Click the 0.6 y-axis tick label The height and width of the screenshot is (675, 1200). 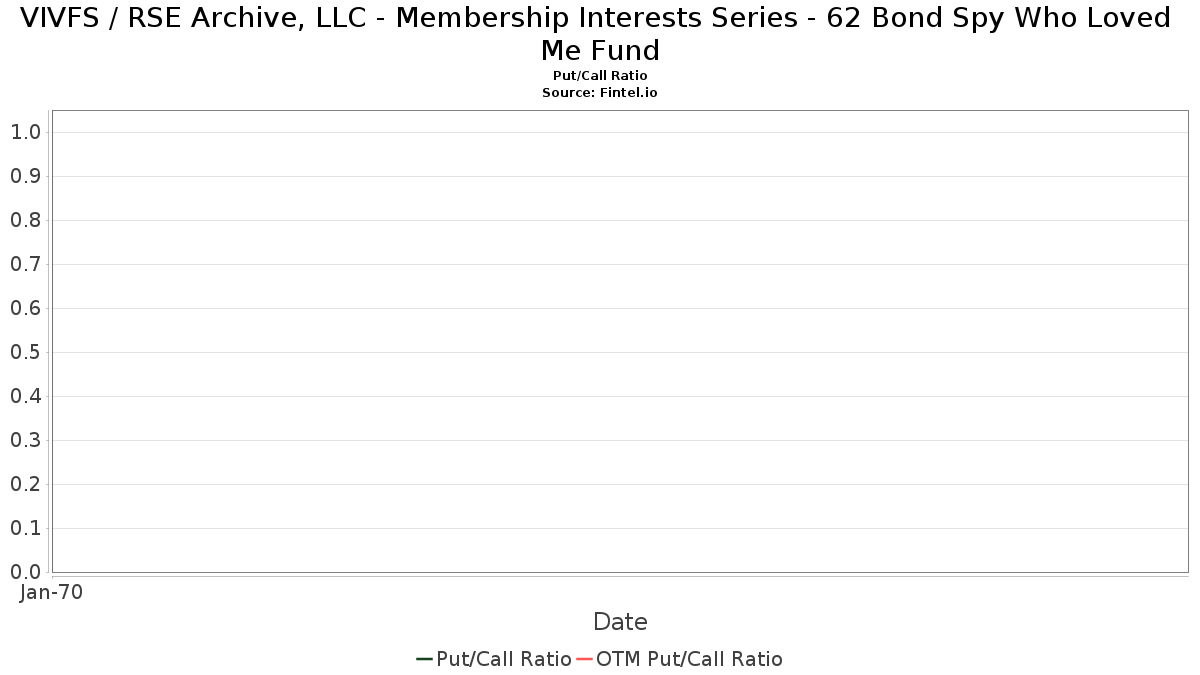pyautogui.click(x=25, y=308)
